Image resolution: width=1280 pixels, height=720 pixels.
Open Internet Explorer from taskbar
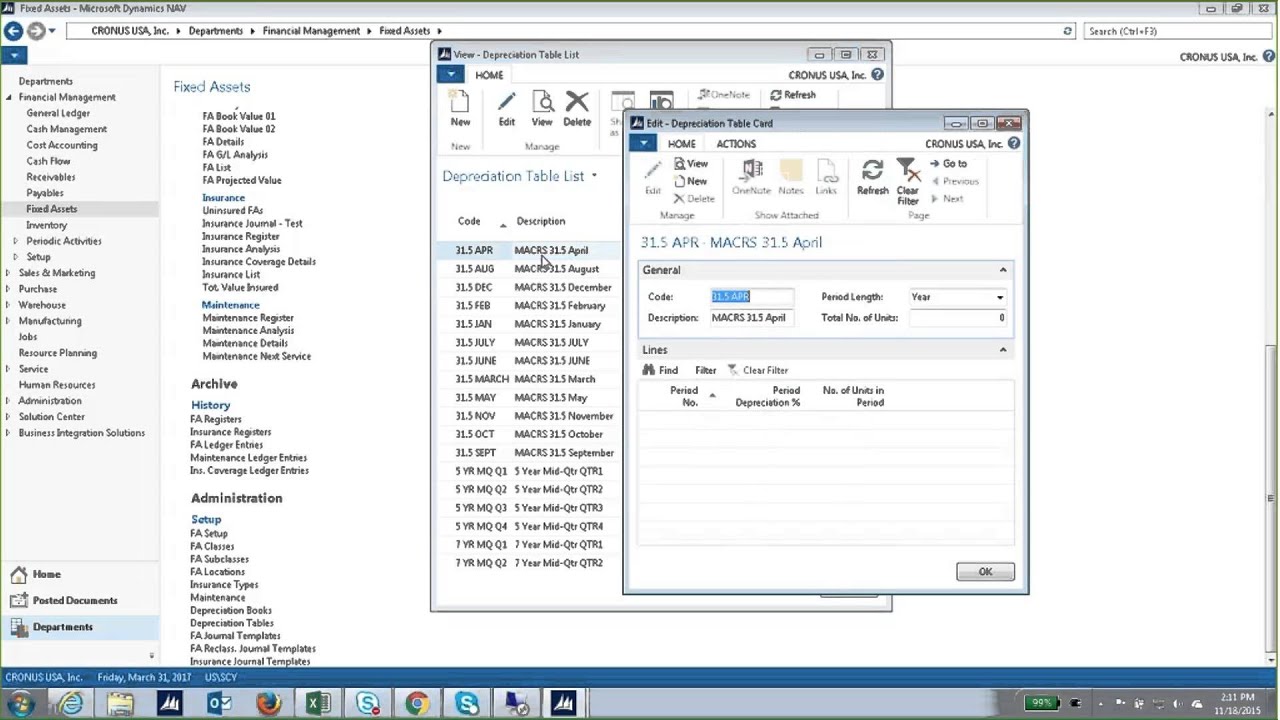click(71, 704)
